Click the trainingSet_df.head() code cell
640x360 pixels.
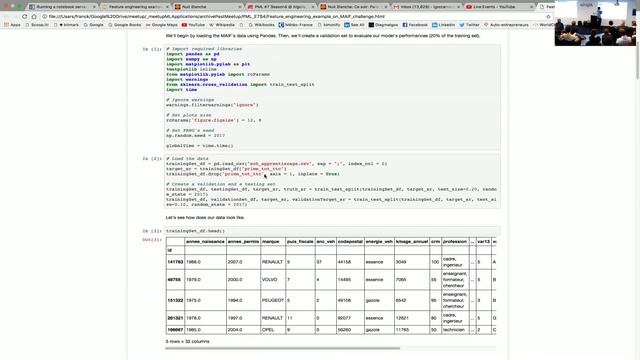click(x=332, y=231)
